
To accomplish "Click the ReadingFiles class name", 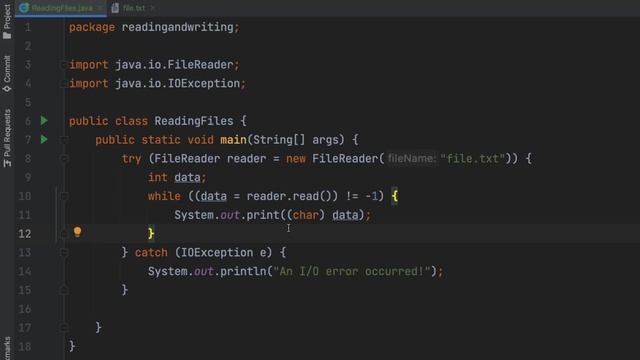I will pyautogui.click(x=194, y=121).
